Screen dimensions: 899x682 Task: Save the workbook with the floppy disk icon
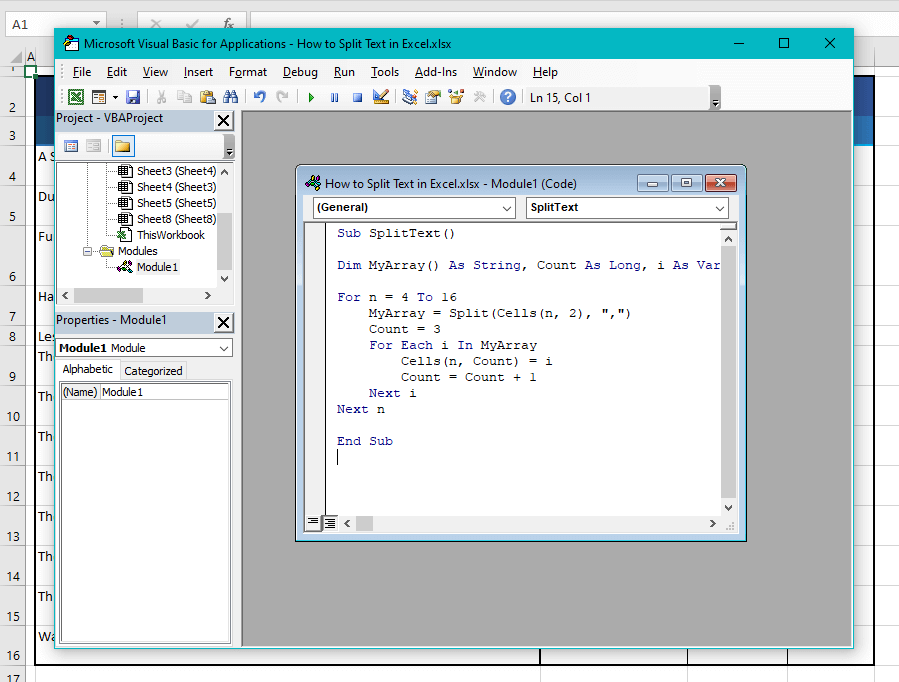click(132, 97)
